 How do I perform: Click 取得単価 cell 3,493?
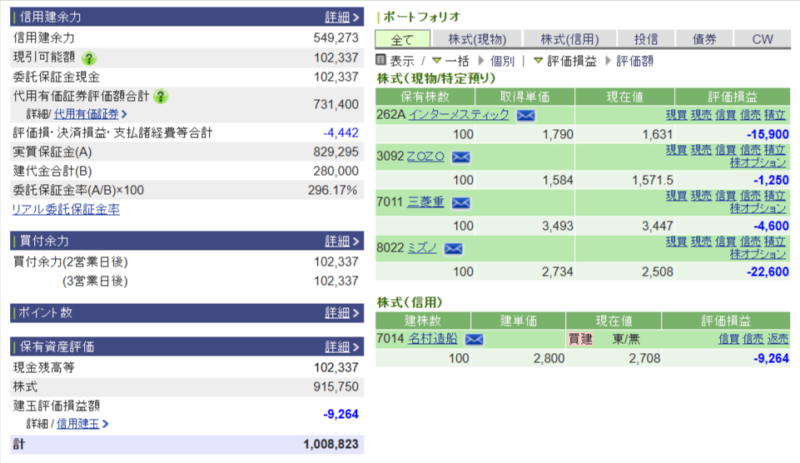tap(558, 226)
